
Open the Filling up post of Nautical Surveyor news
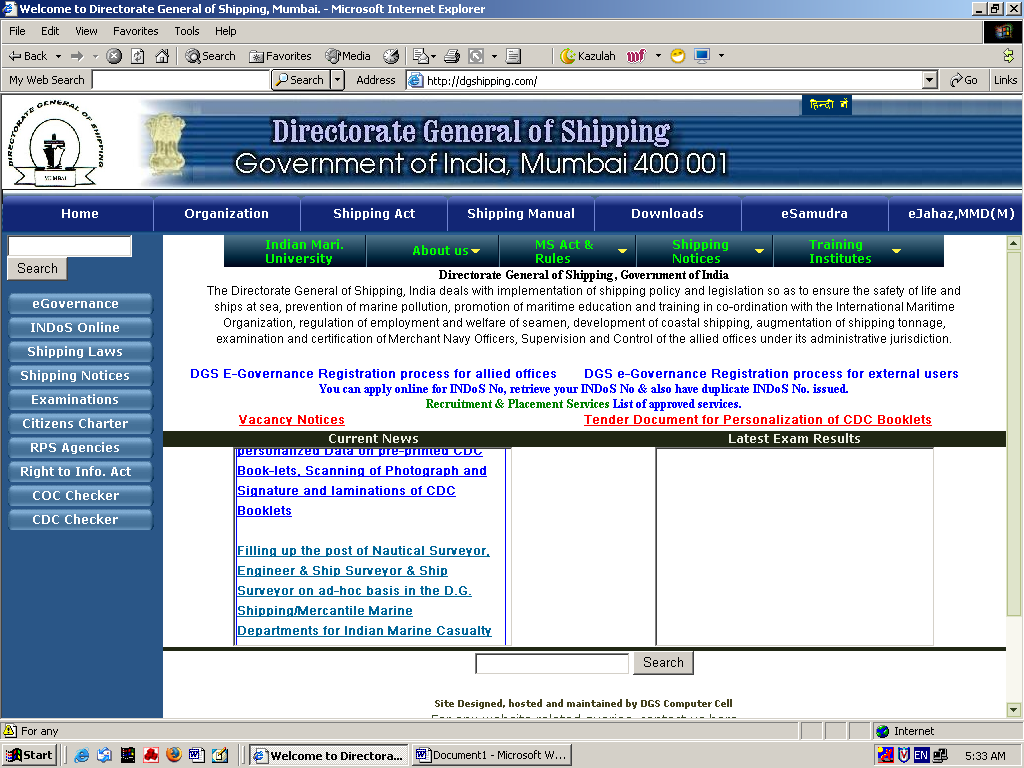[x=364, y=590]
